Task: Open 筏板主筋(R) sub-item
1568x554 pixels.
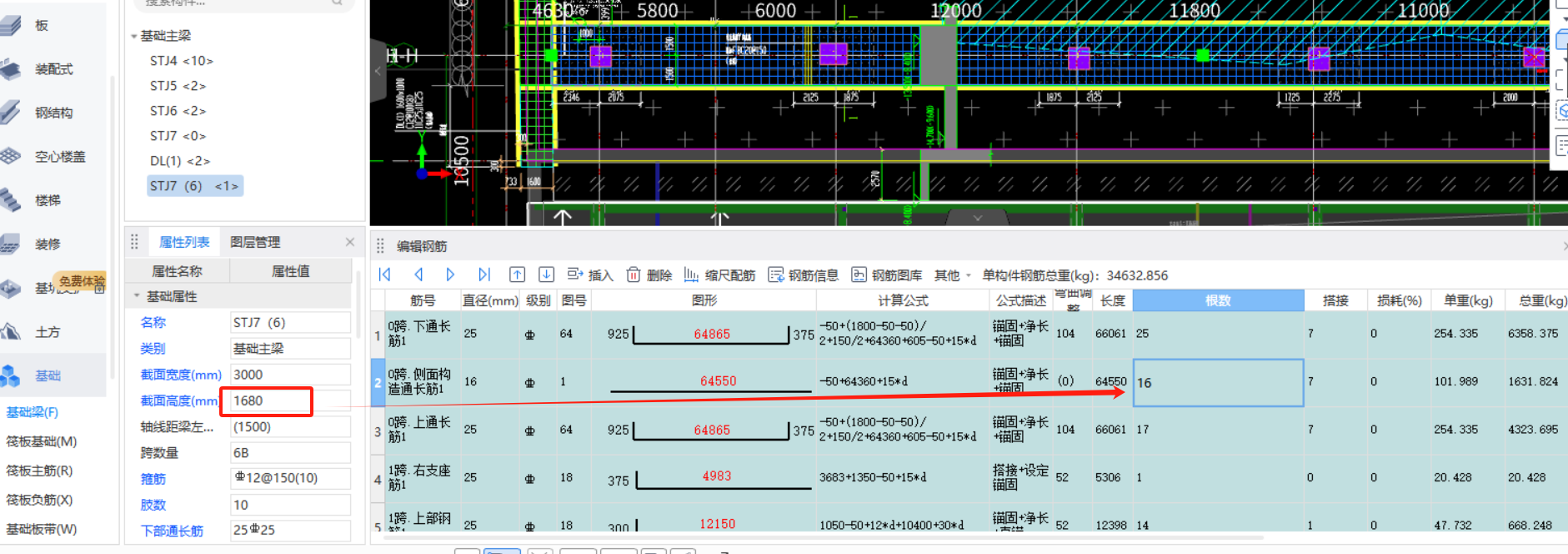Action: pyautogui.click(x=40, y=471)
